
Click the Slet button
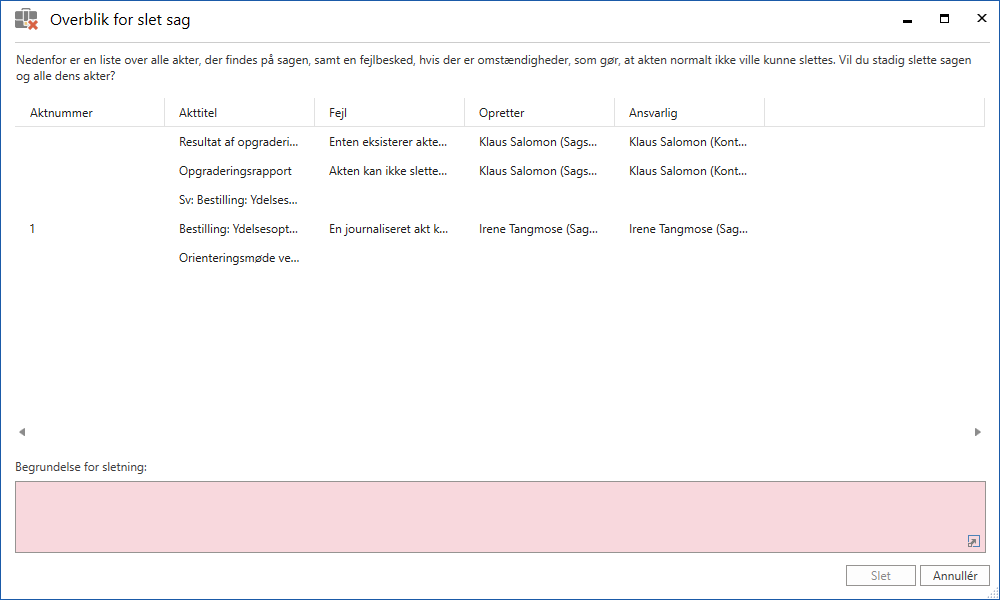(881, 576)
